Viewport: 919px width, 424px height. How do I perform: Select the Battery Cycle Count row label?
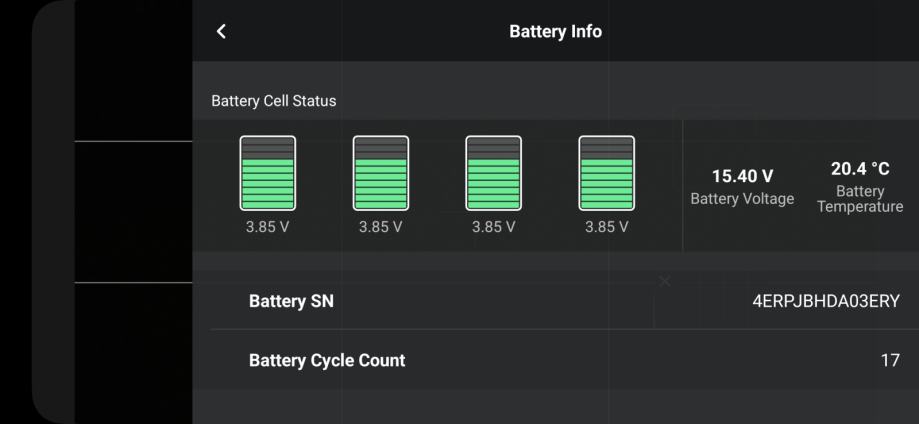327,360
